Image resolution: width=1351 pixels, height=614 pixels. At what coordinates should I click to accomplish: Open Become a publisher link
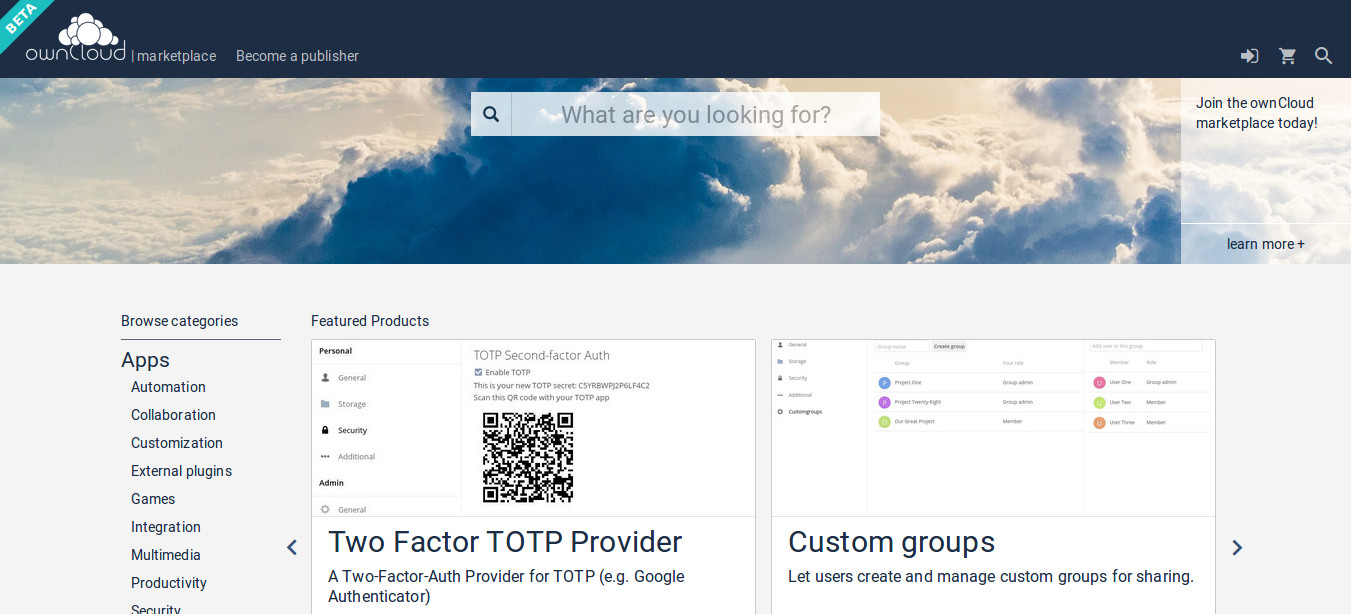297,56
